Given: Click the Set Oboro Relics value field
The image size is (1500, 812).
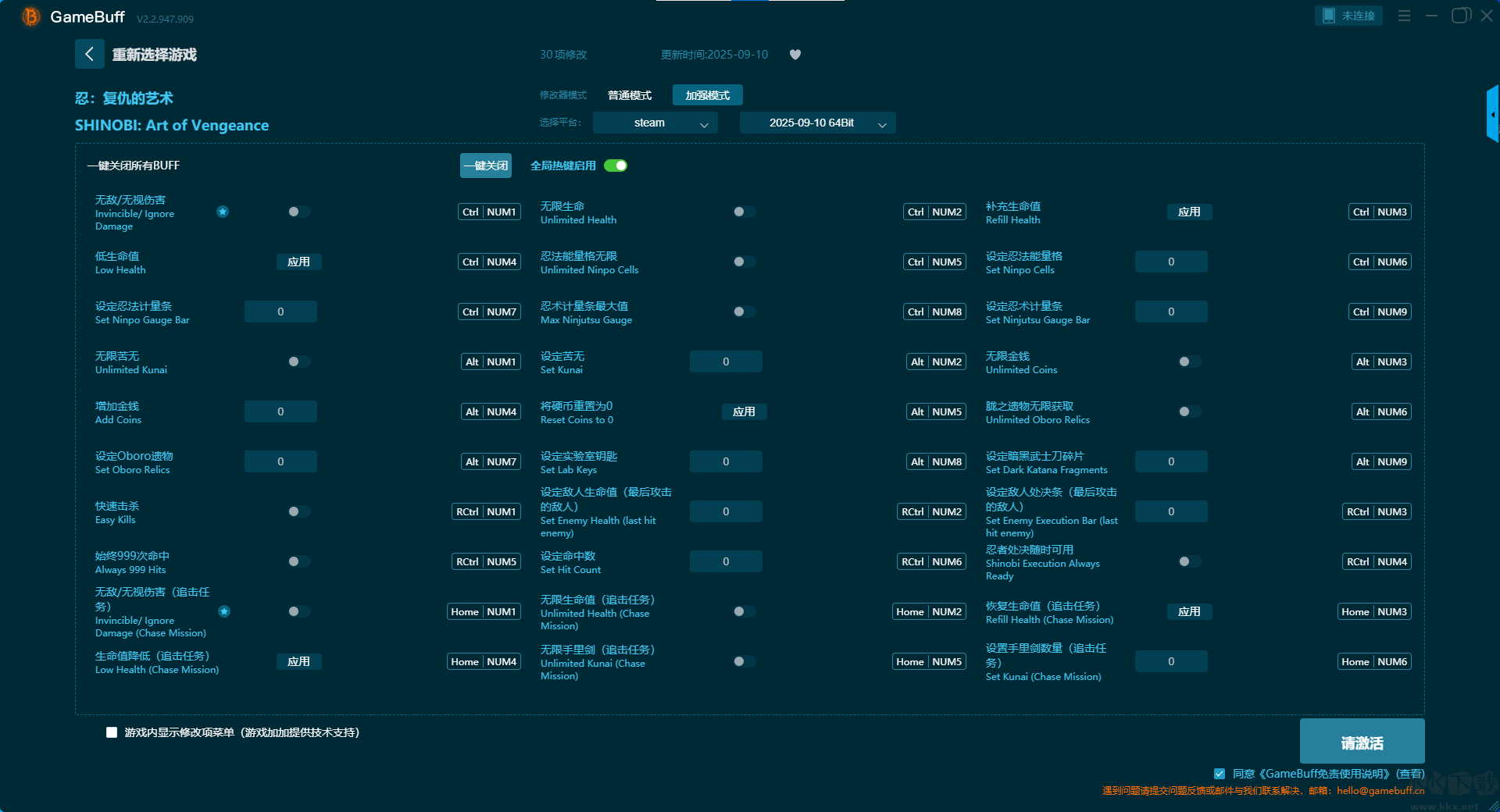Looking at the screenshot, I should click(x=280, y=461).
